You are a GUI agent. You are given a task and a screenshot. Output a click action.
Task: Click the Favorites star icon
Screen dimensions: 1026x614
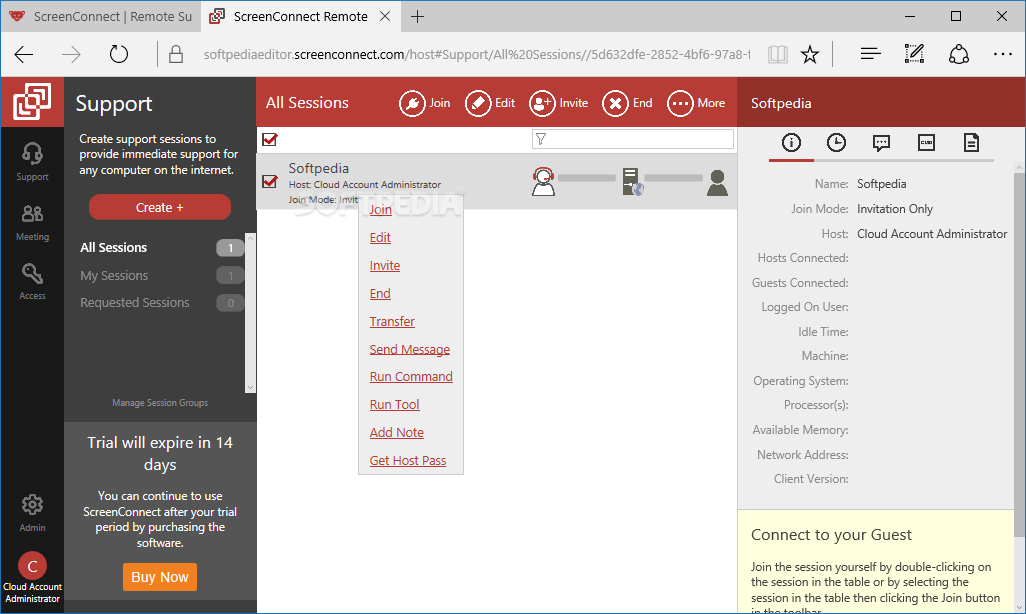click(x=810, y=54)
